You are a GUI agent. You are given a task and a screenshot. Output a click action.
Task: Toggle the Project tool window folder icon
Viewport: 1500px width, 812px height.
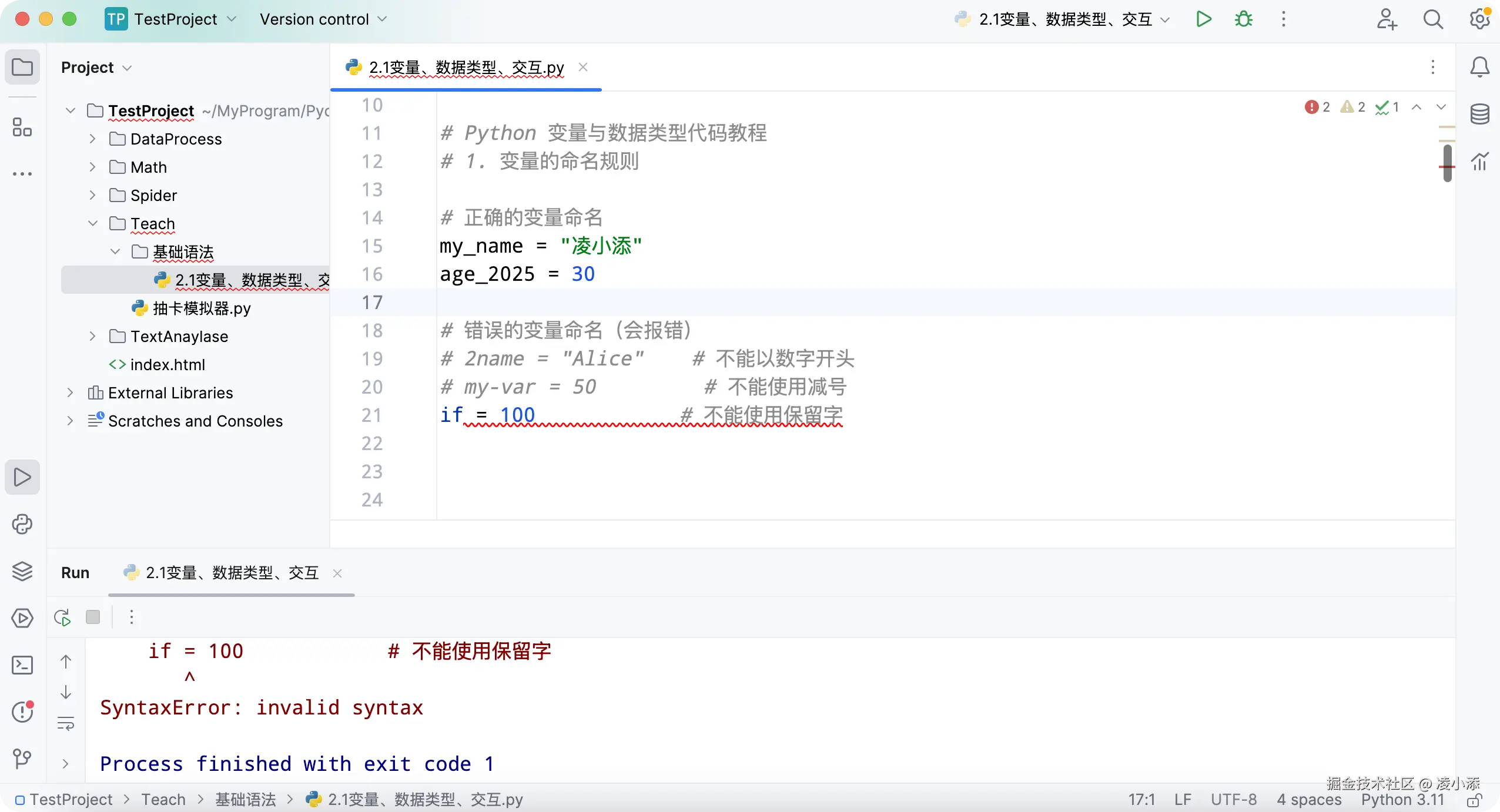(x=22, y=67)
